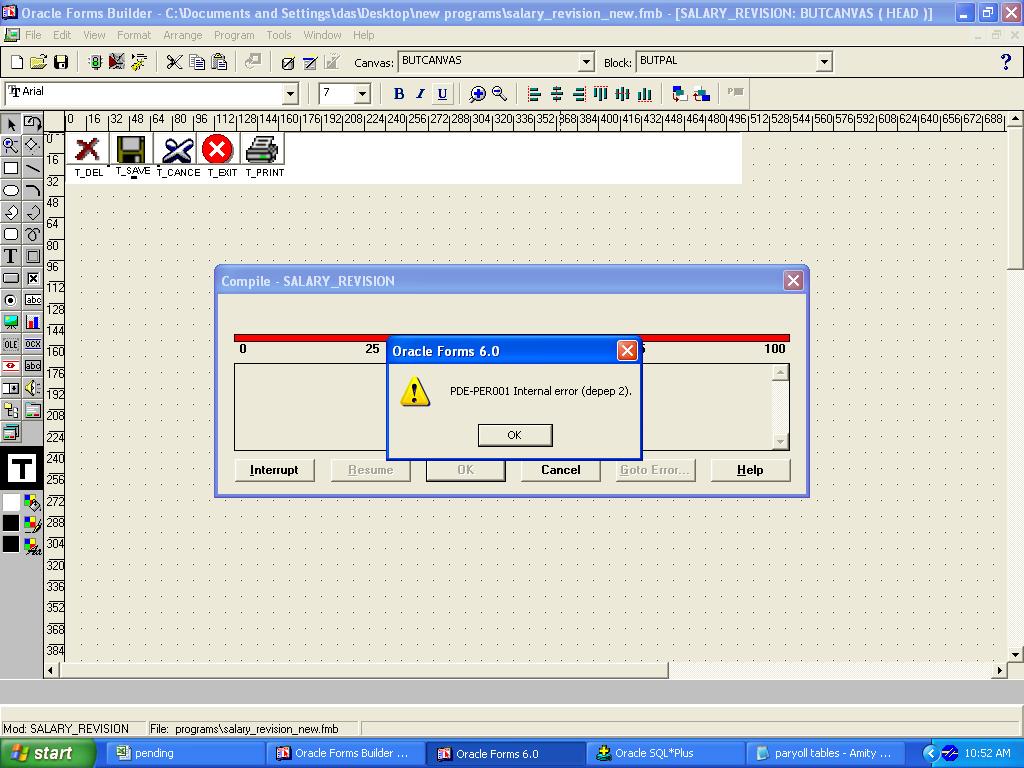The height and width of the screenshot is (768, 1024).
Task: Click the canvas vertical scrollbar down arrow
Action: tap(1014, 654)
